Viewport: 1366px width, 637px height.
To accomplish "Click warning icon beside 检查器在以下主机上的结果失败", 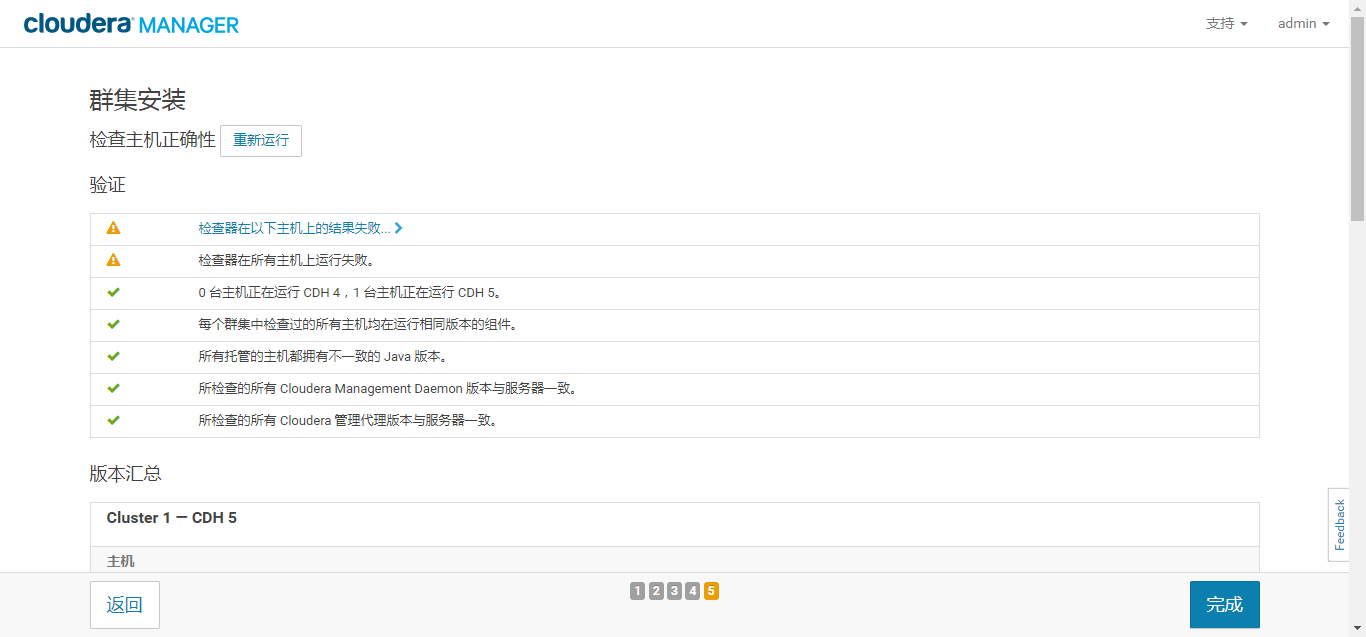I will (113, 228).
